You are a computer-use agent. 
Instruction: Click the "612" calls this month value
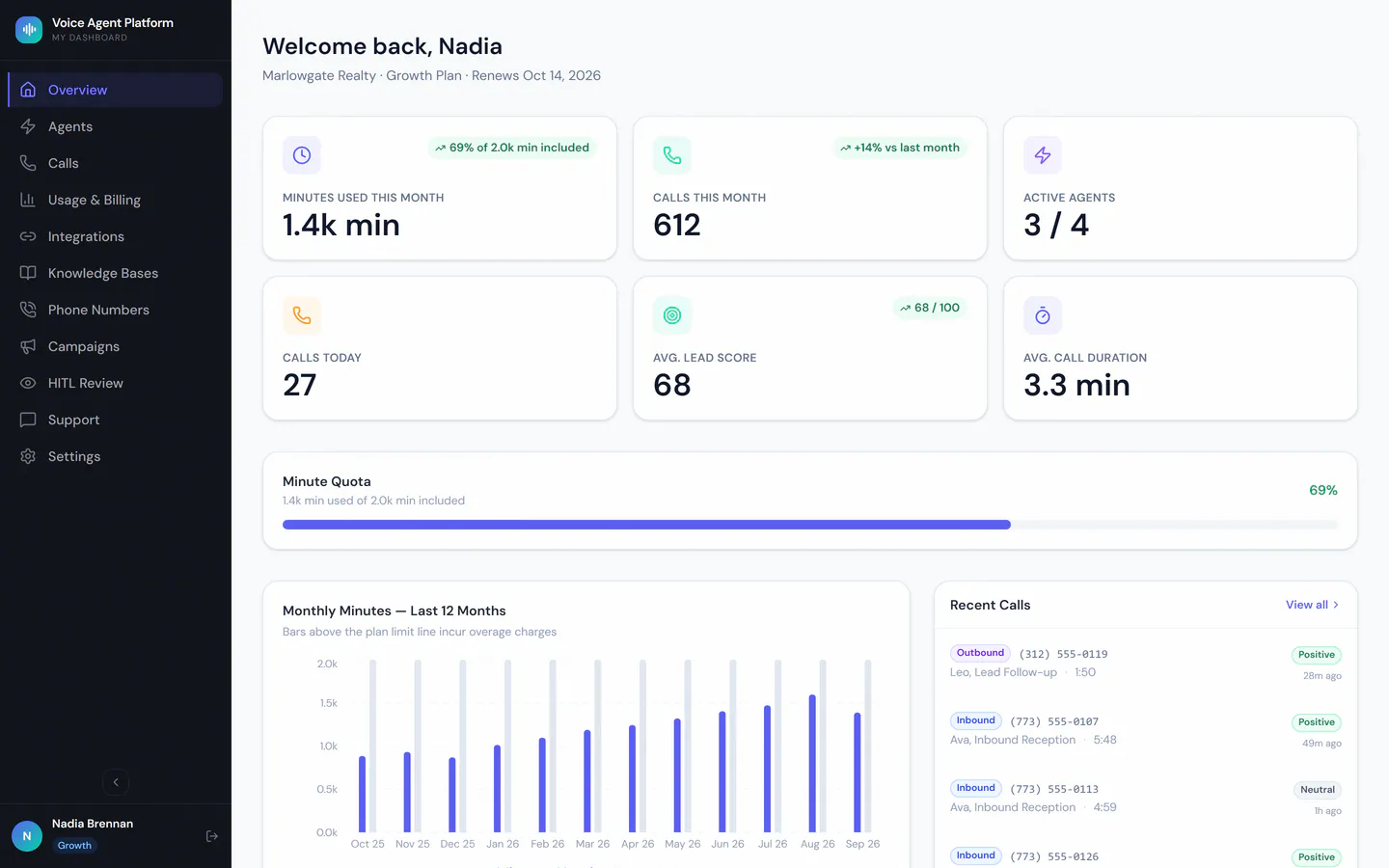(x=677, y=225)
